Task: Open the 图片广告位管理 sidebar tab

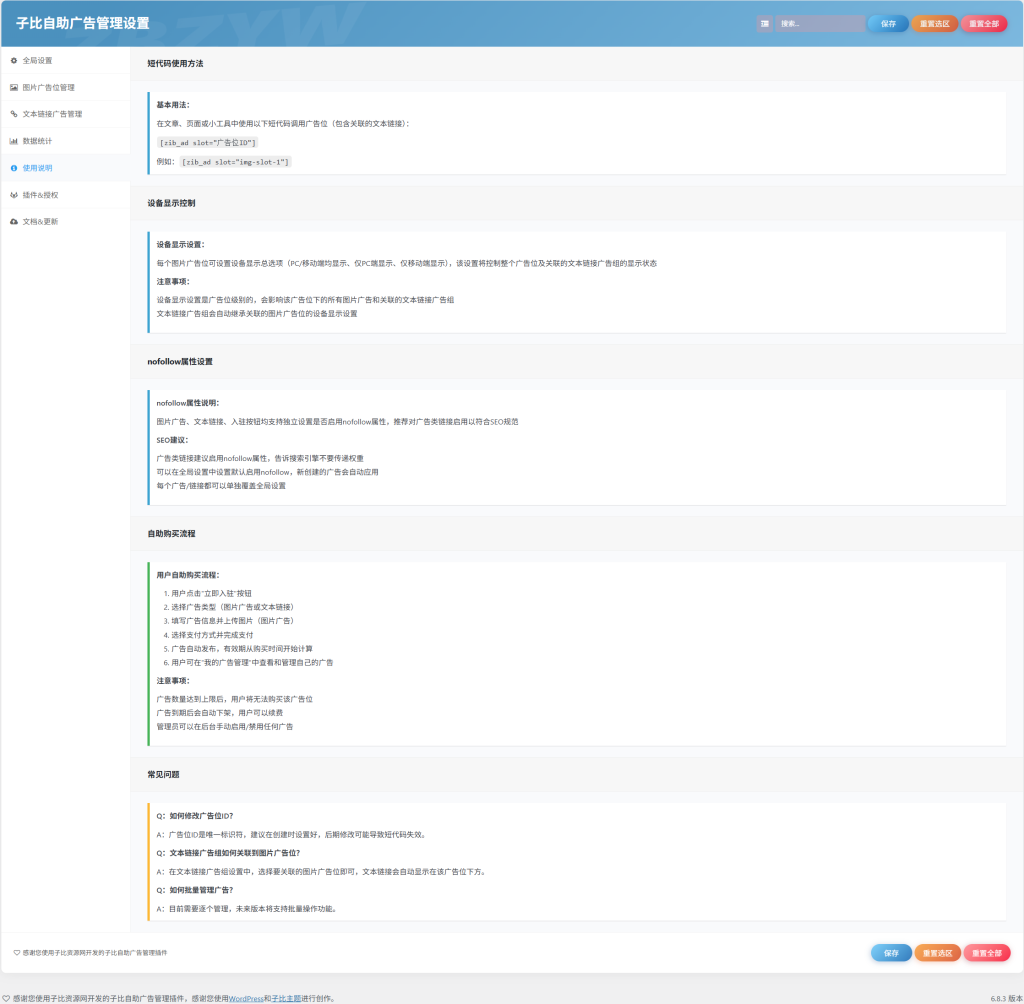Action: 49,88
